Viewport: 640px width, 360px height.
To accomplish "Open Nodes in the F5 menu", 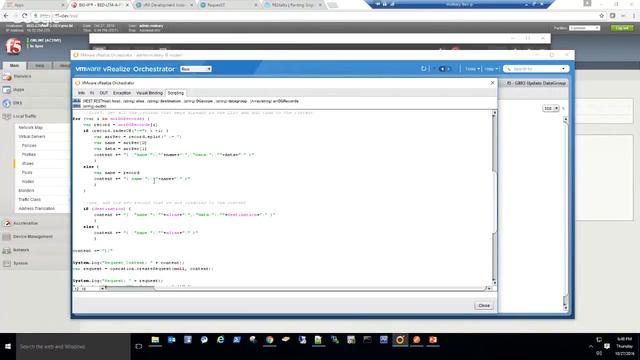I will click(28, 181).
